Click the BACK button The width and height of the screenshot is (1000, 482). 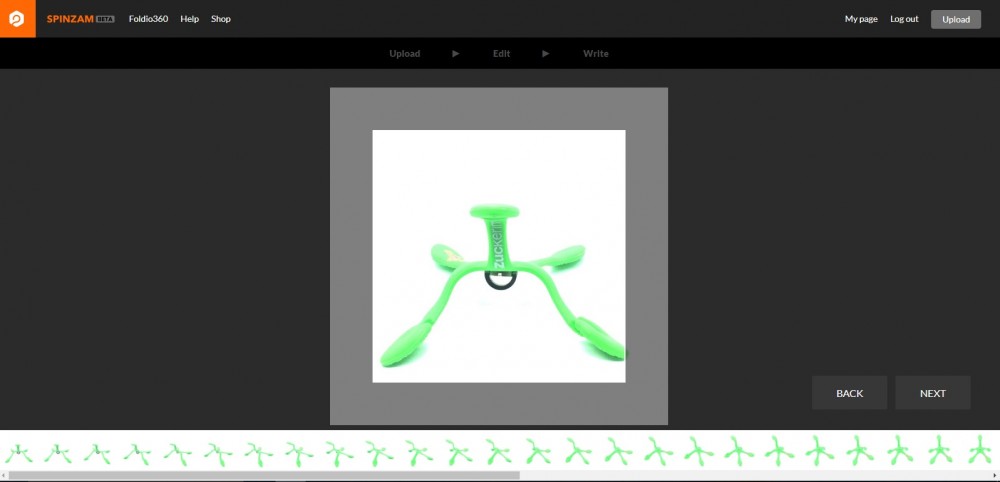[849, 393]
